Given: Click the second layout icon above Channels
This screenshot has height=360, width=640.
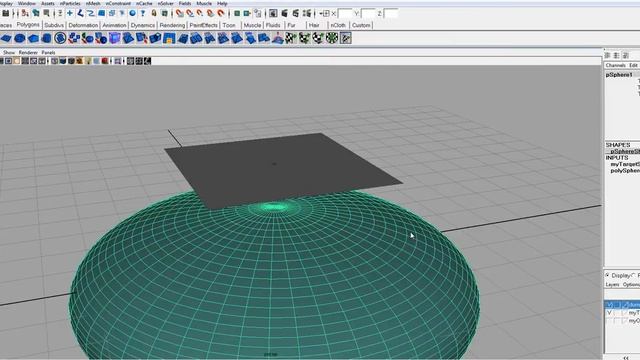Looking at the screenshot, I should pyautogui.click(x=616, y=55).
